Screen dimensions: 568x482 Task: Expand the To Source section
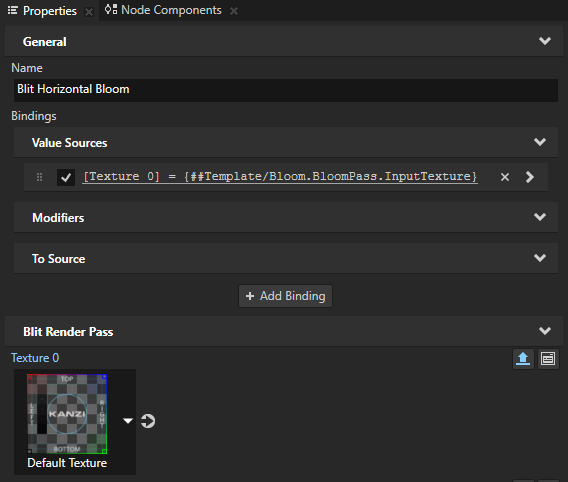pyautogui.click(x=540, y=258)
